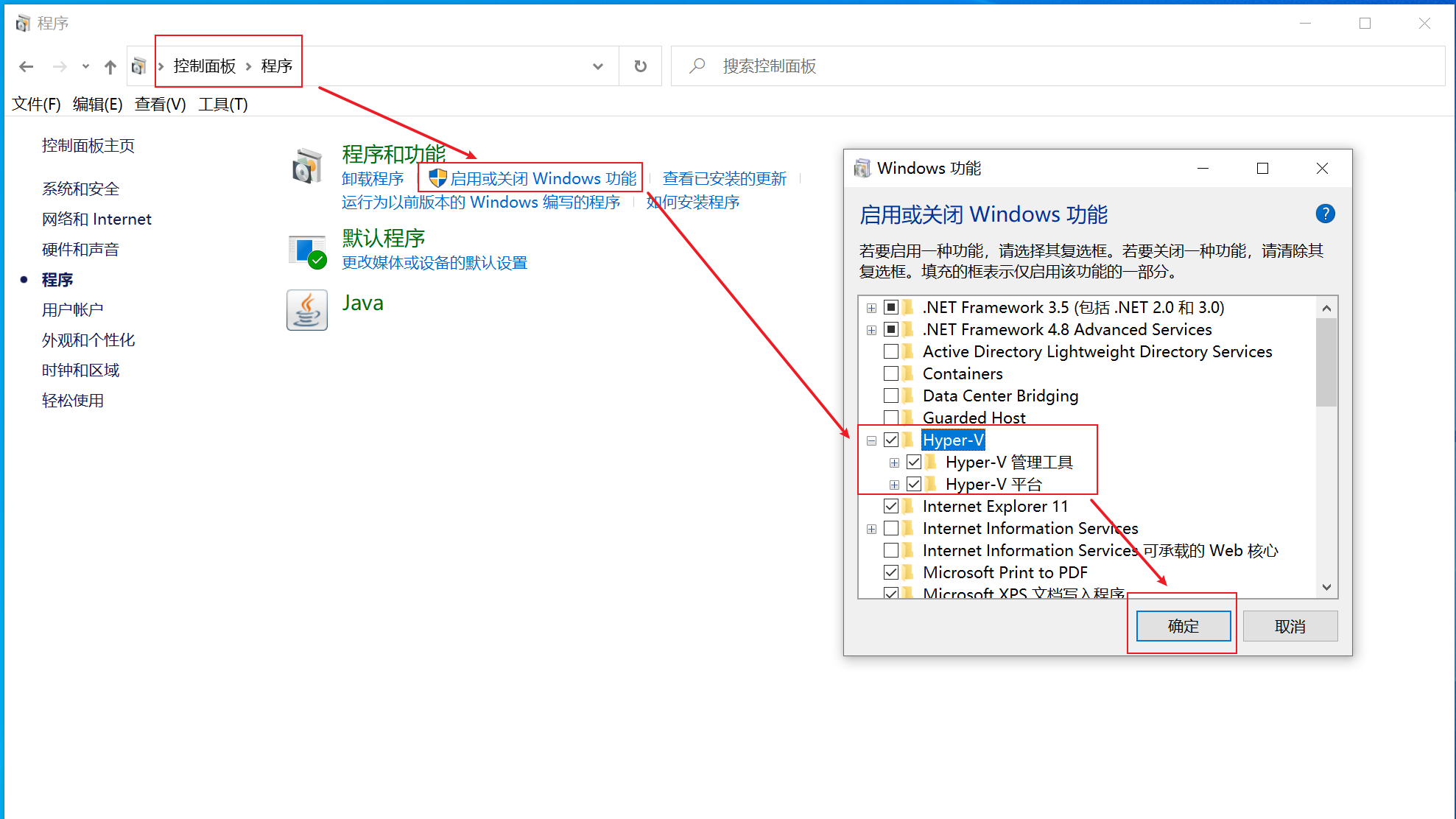Uncheck the Hyper-V checkbox

point(891,440)
